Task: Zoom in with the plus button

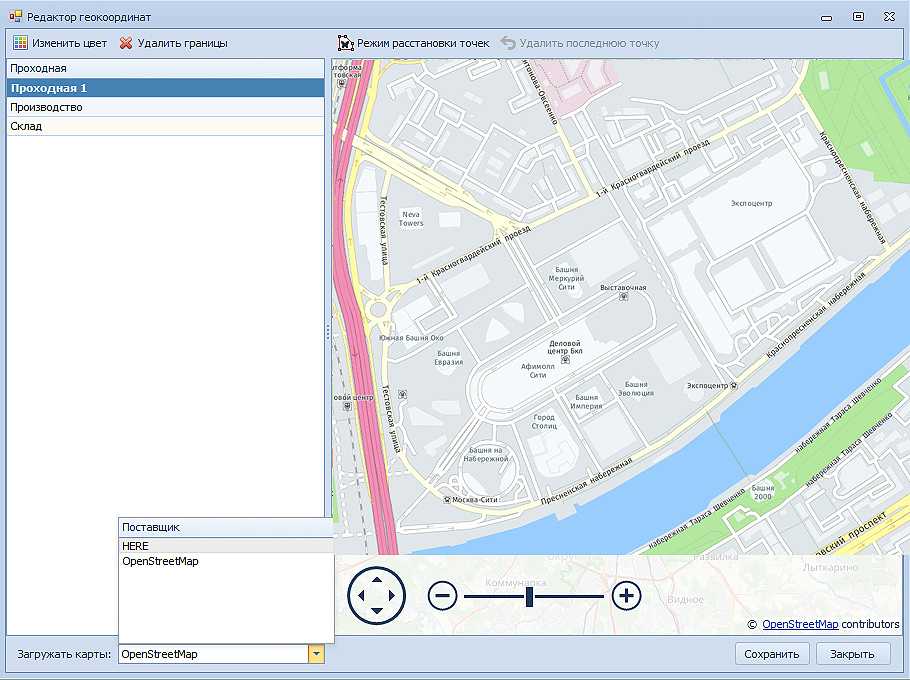Action: 626,596
